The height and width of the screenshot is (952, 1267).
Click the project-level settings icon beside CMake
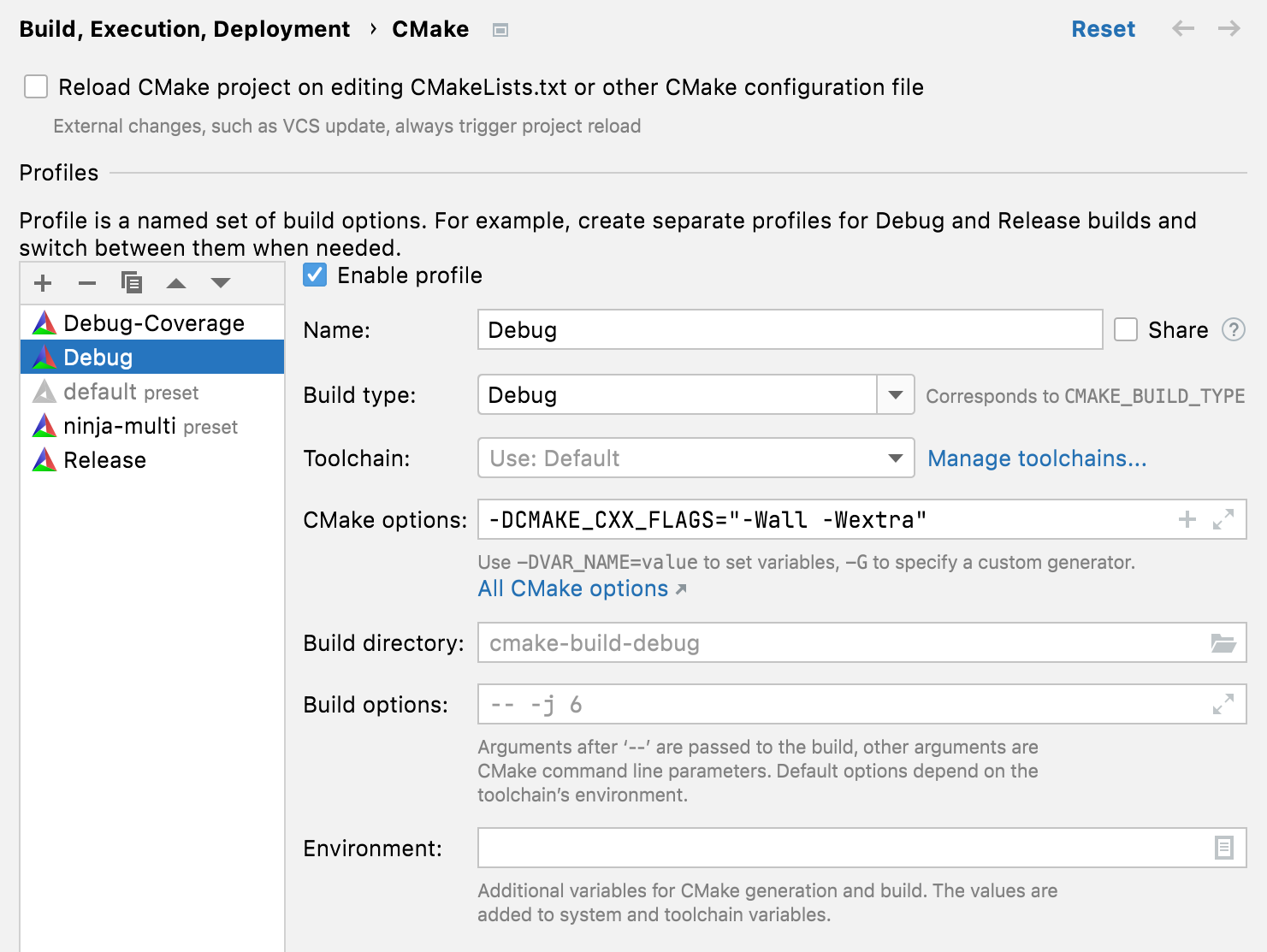pos(500,30)
